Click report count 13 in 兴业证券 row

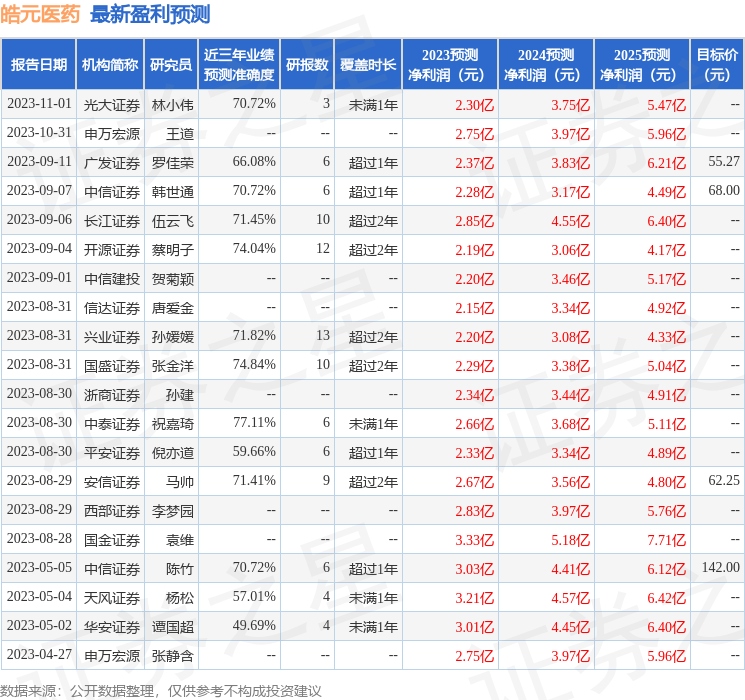click(x=323, y=336)
